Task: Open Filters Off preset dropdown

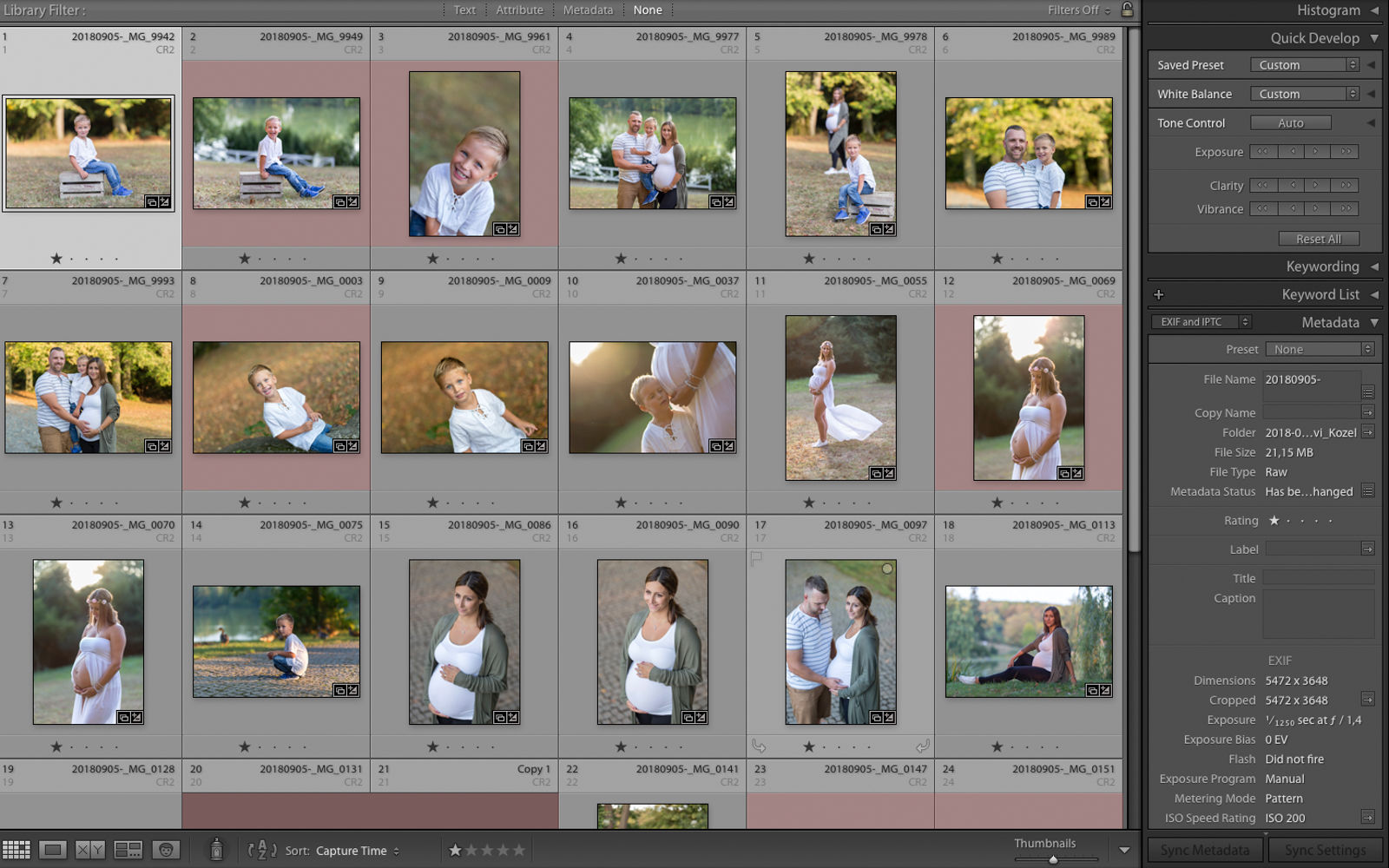Action: coord(1079,10)
